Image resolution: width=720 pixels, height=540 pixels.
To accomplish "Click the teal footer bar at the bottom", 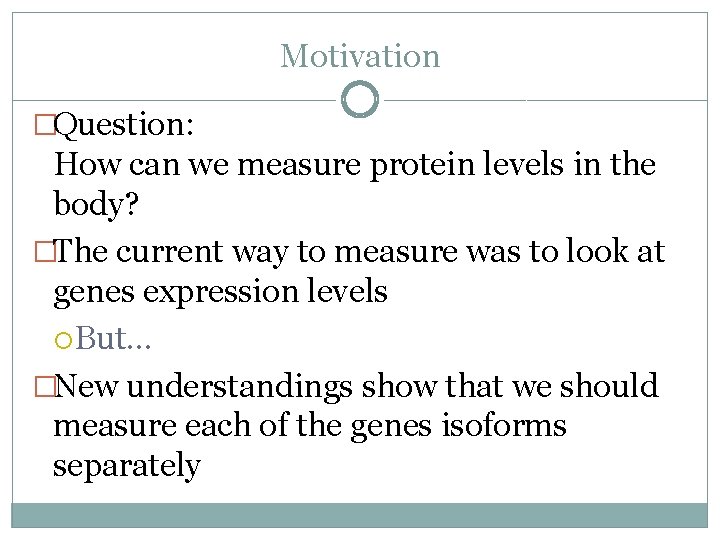I will [360, 515].
